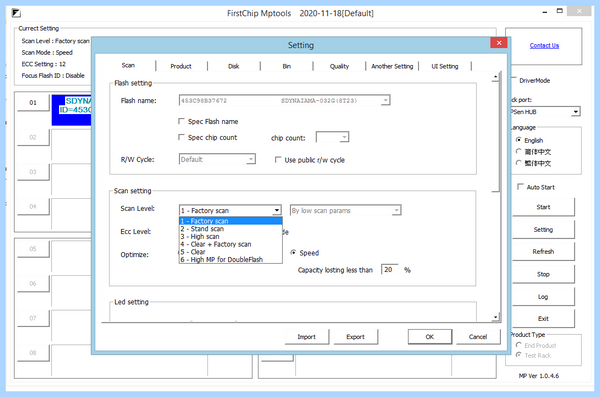This screenshot has height=397, width=600.
Task: Click the Setting button in main window
Action: (x=543, y=230)
